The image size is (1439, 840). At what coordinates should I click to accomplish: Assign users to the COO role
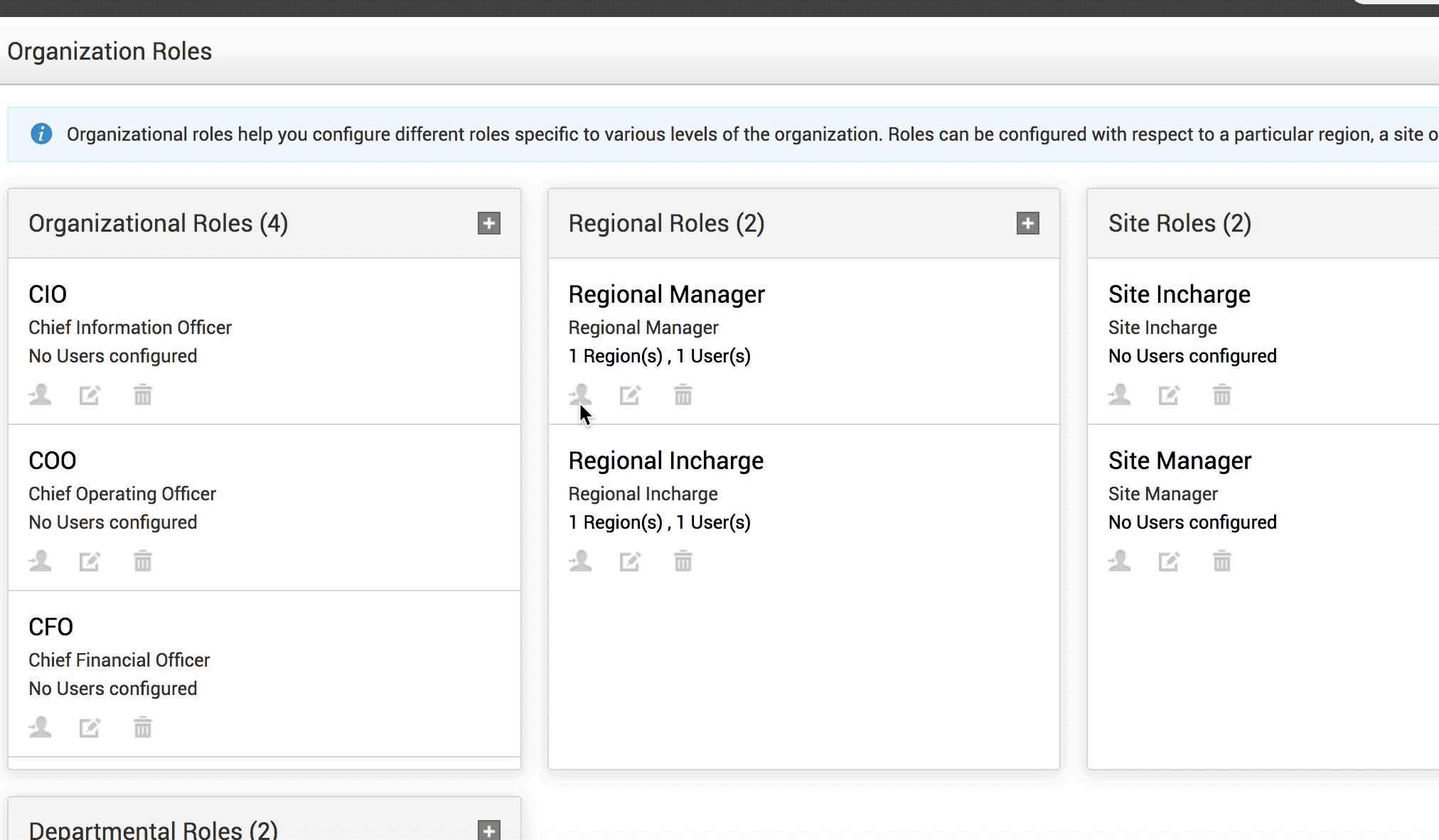pos(40,561)
